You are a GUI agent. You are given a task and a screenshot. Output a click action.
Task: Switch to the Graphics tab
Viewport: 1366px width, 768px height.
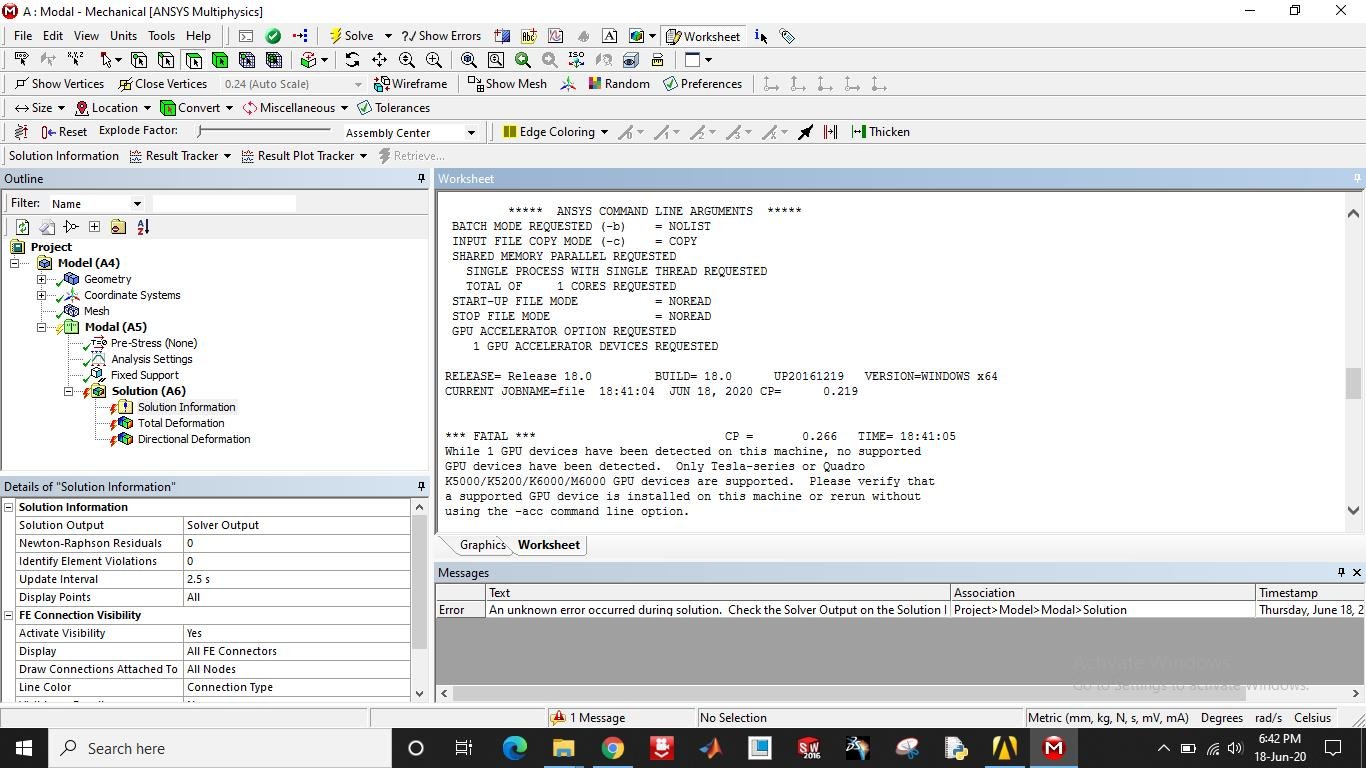(482, 545)
